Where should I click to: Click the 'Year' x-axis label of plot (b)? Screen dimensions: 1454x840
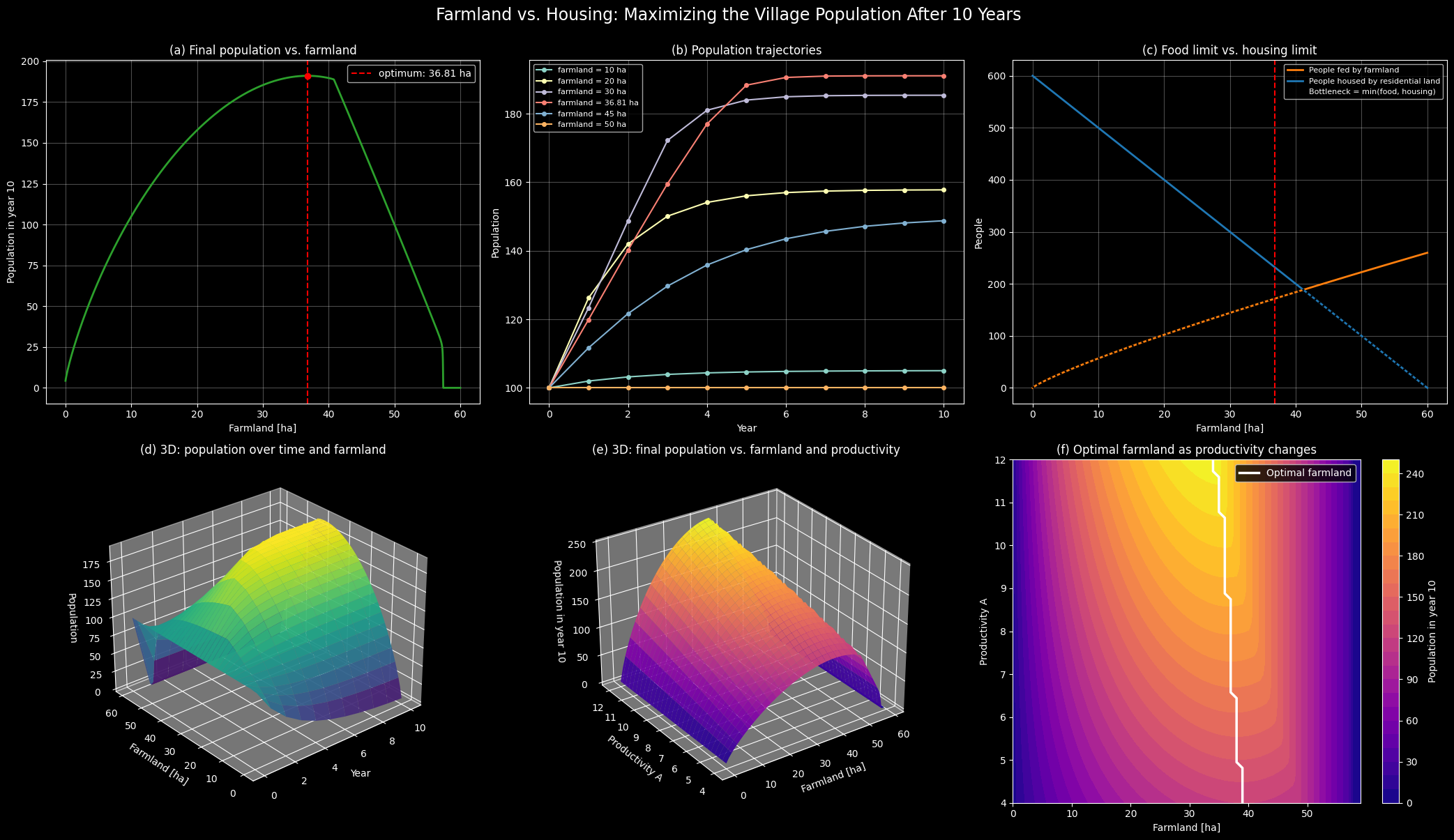746,428
